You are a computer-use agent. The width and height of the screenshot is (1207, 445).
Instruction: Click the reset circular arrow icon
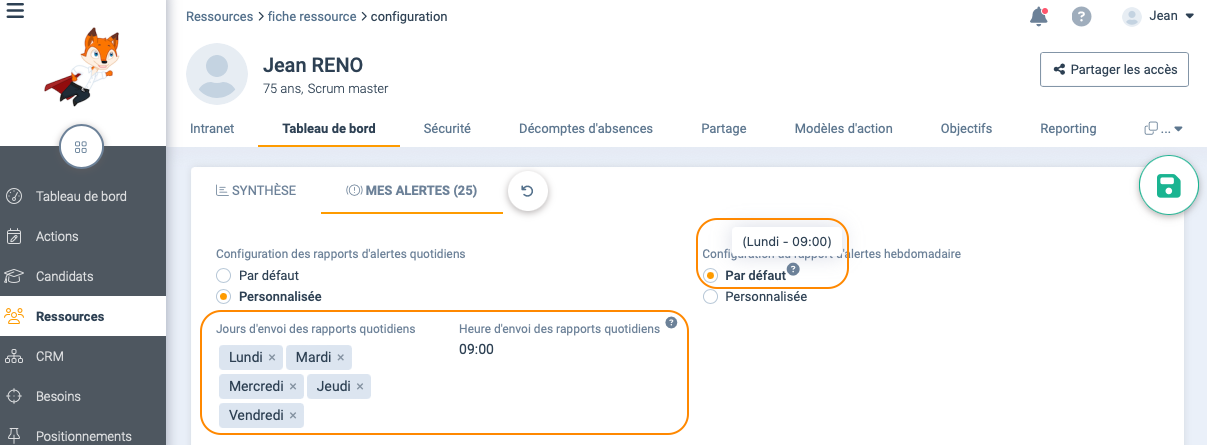coord(528,191)
